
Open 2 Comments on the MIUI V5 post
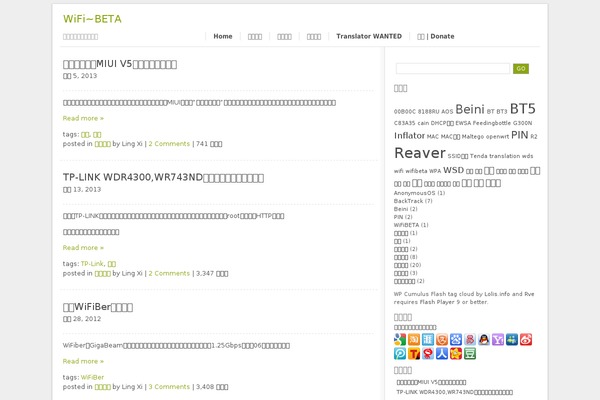click(x=169, y=144)
